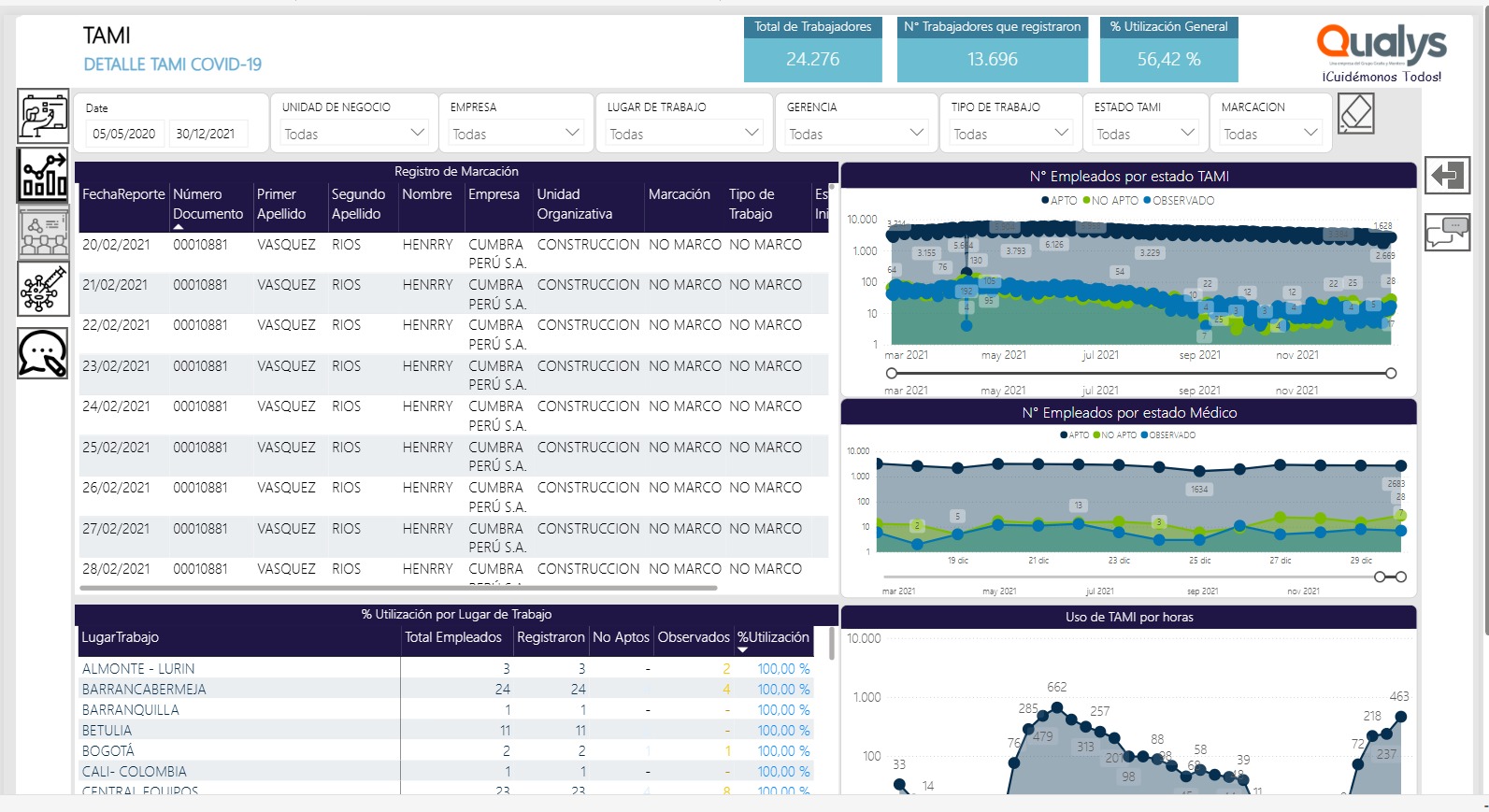
Task: Open the EMPRESA filter dropdown
Action: tap(517, 134)
